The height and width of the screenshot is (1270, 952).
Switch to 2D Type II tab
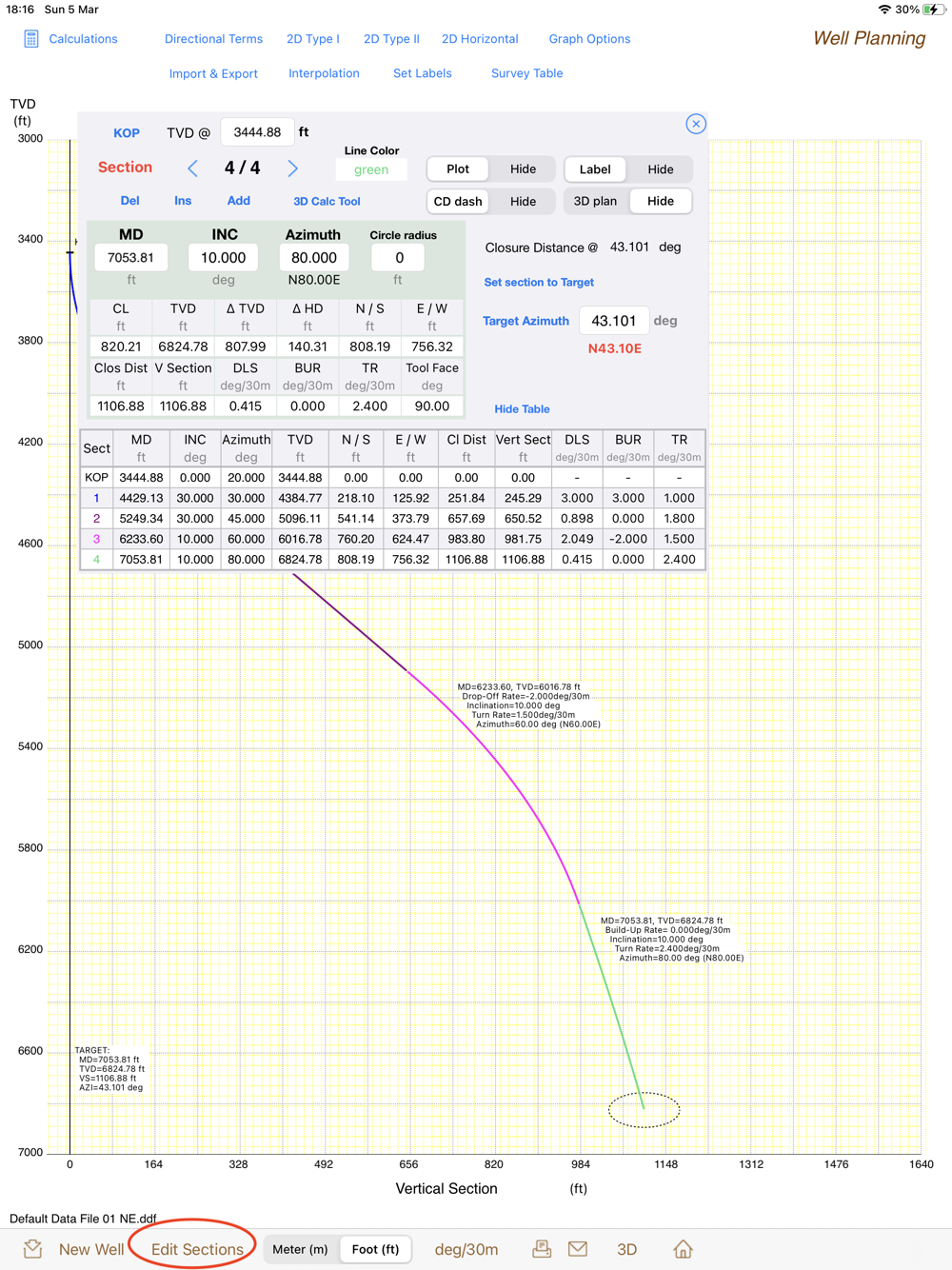[391, 39]
